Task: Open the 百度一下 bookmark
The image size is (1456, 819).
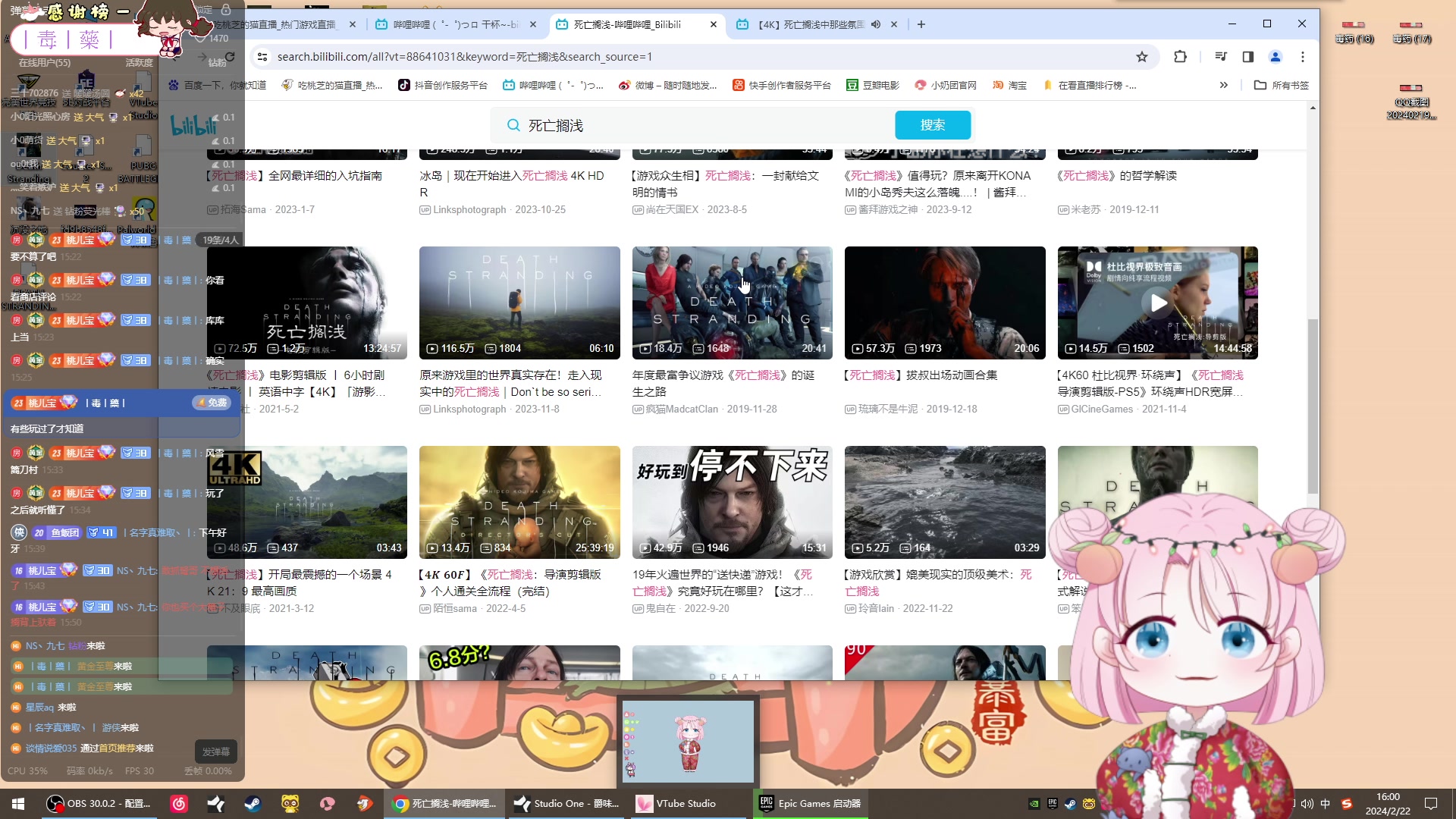Action: (x=218, y=85)
